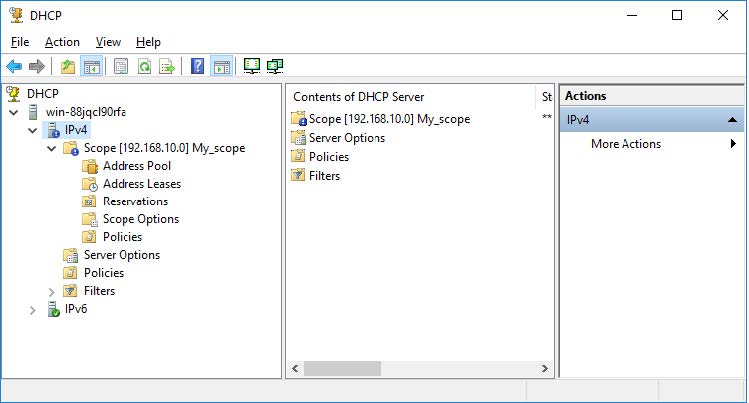Click the horizontal scrollbar thumb in contents pane
The height and width of the screenshot is (403, 749).
click(342, 369)
